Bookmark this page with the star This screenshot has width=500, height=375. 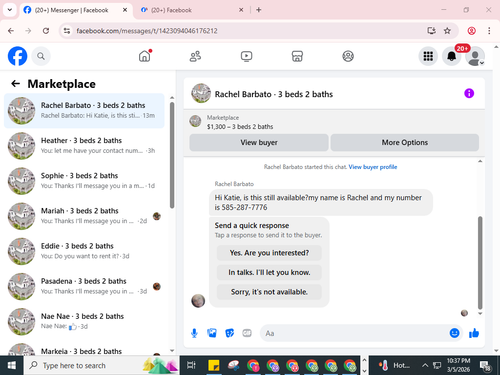click(x=447, y=31)
